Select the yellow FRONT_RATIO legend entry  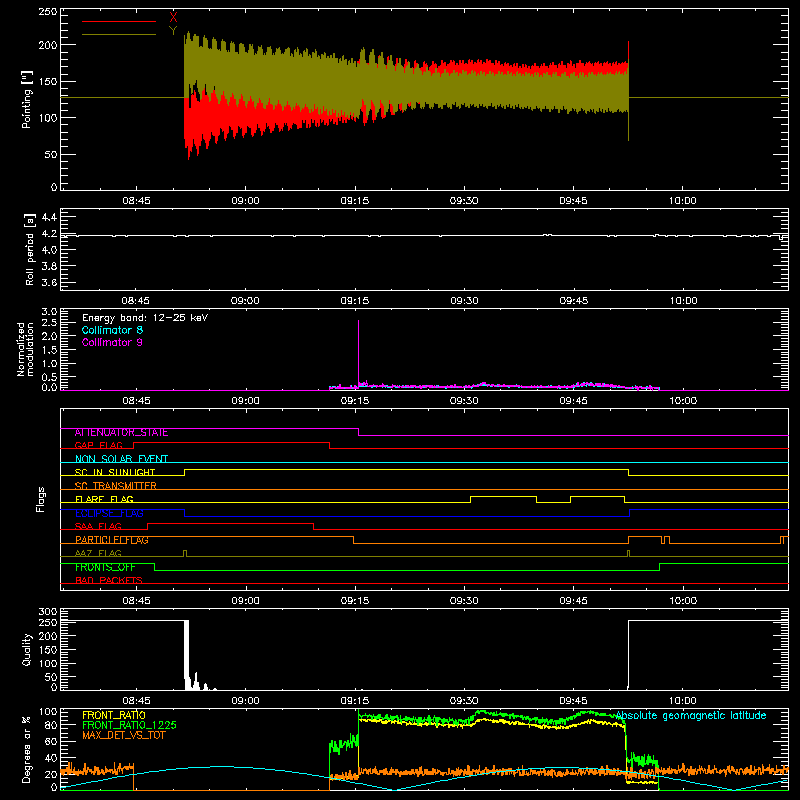click(114, 715)
